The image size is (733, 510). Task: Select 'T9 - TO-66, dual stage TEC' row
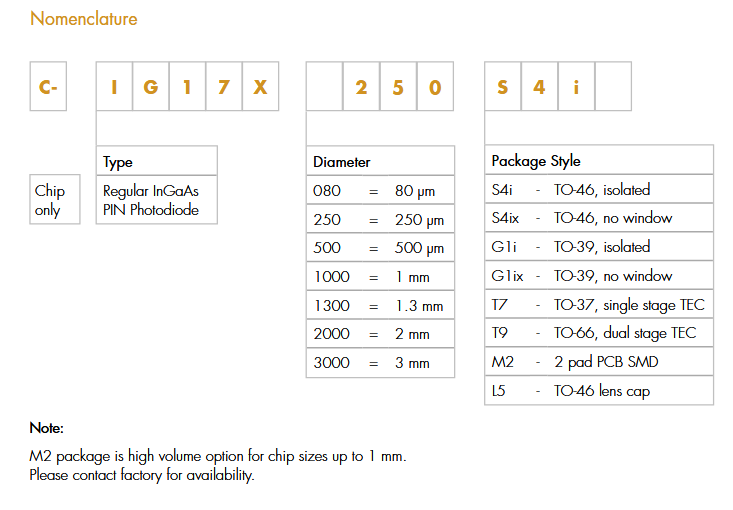pyautogui.click(x=598, y=333)
